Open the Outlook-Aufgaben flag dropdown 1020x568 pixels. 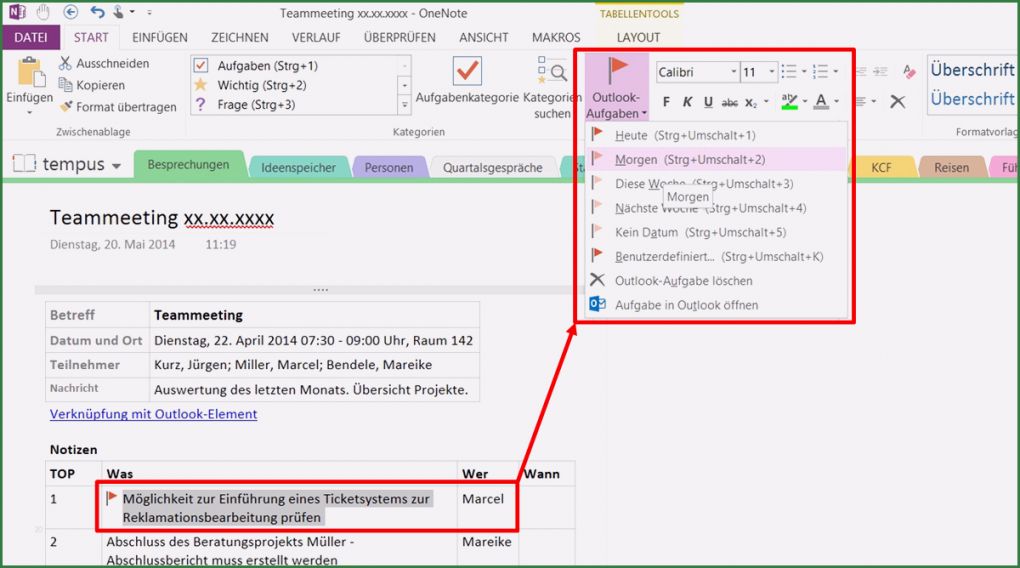[615, 88]
